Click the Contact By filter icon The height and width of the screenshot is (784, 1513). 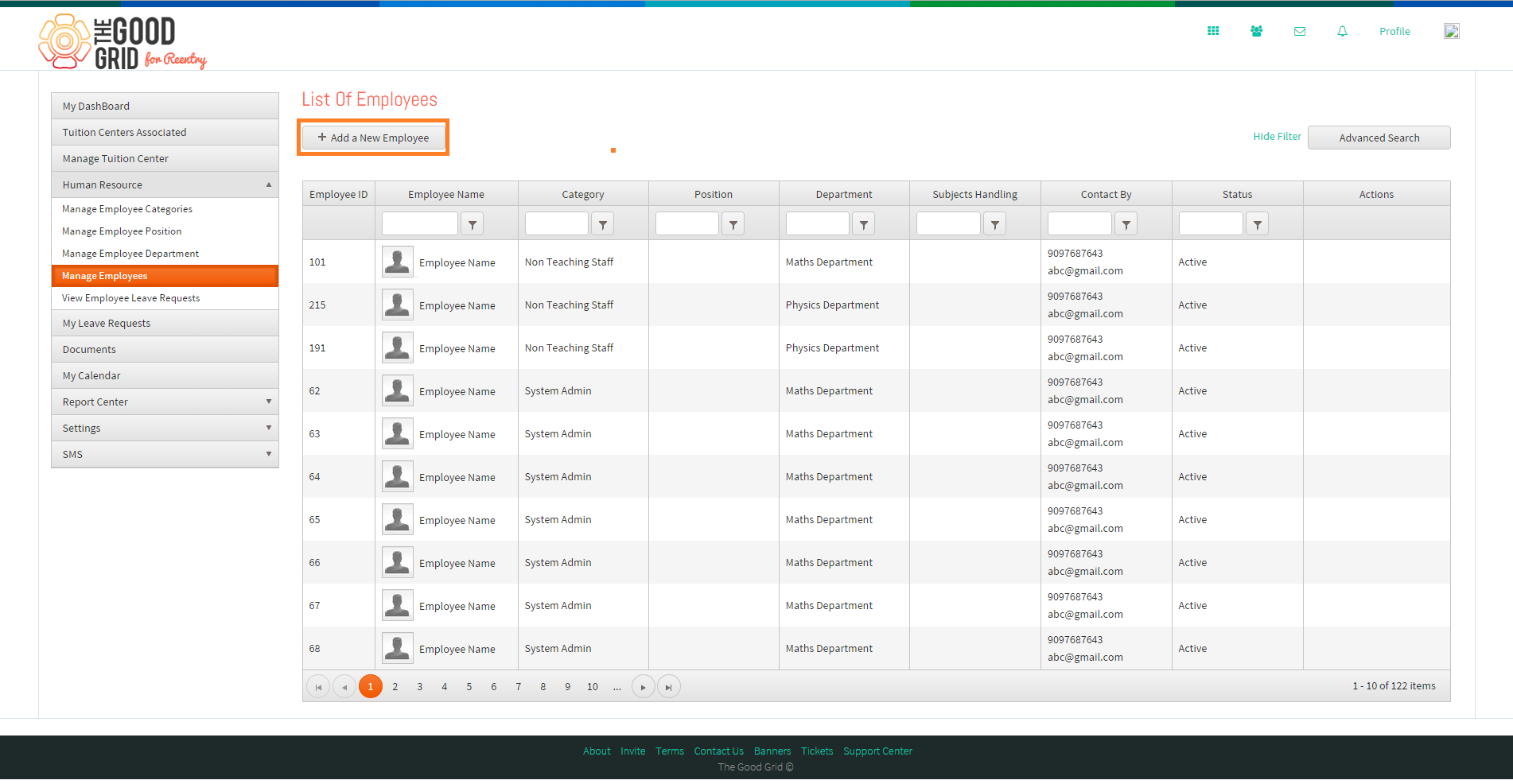click(1126, 224)
